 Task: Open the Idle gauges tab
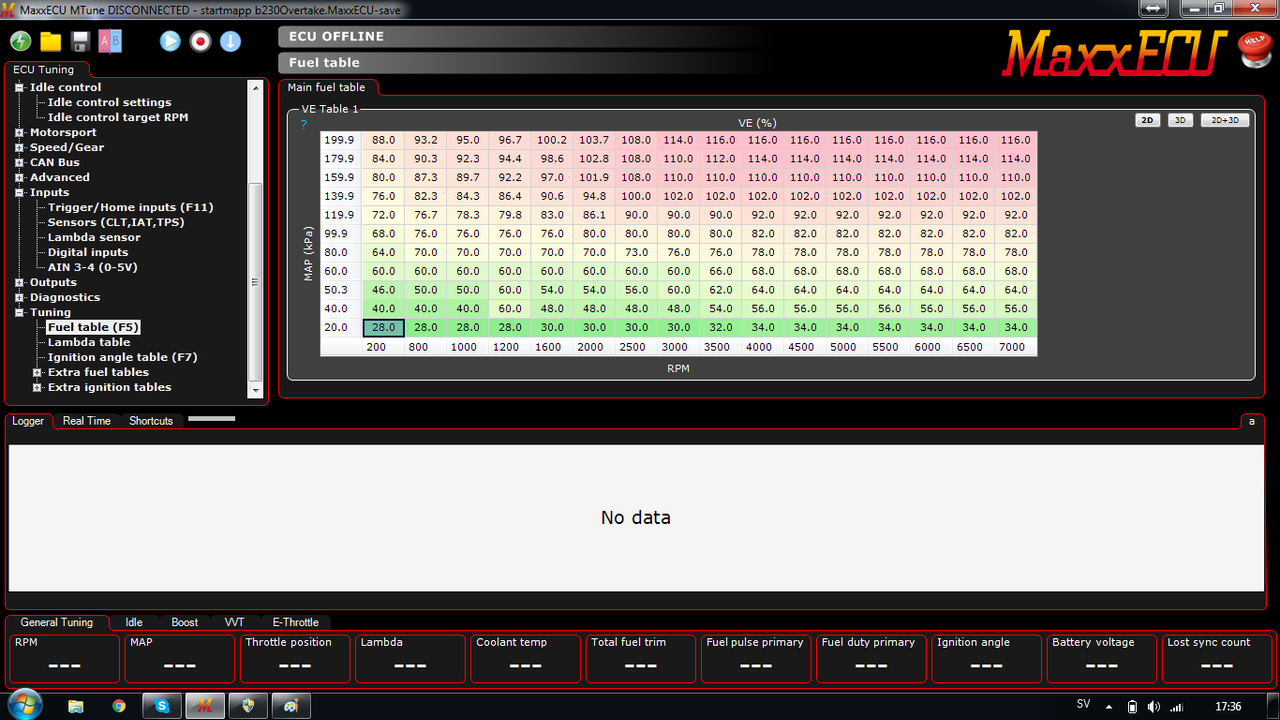[x=134, y=622]
